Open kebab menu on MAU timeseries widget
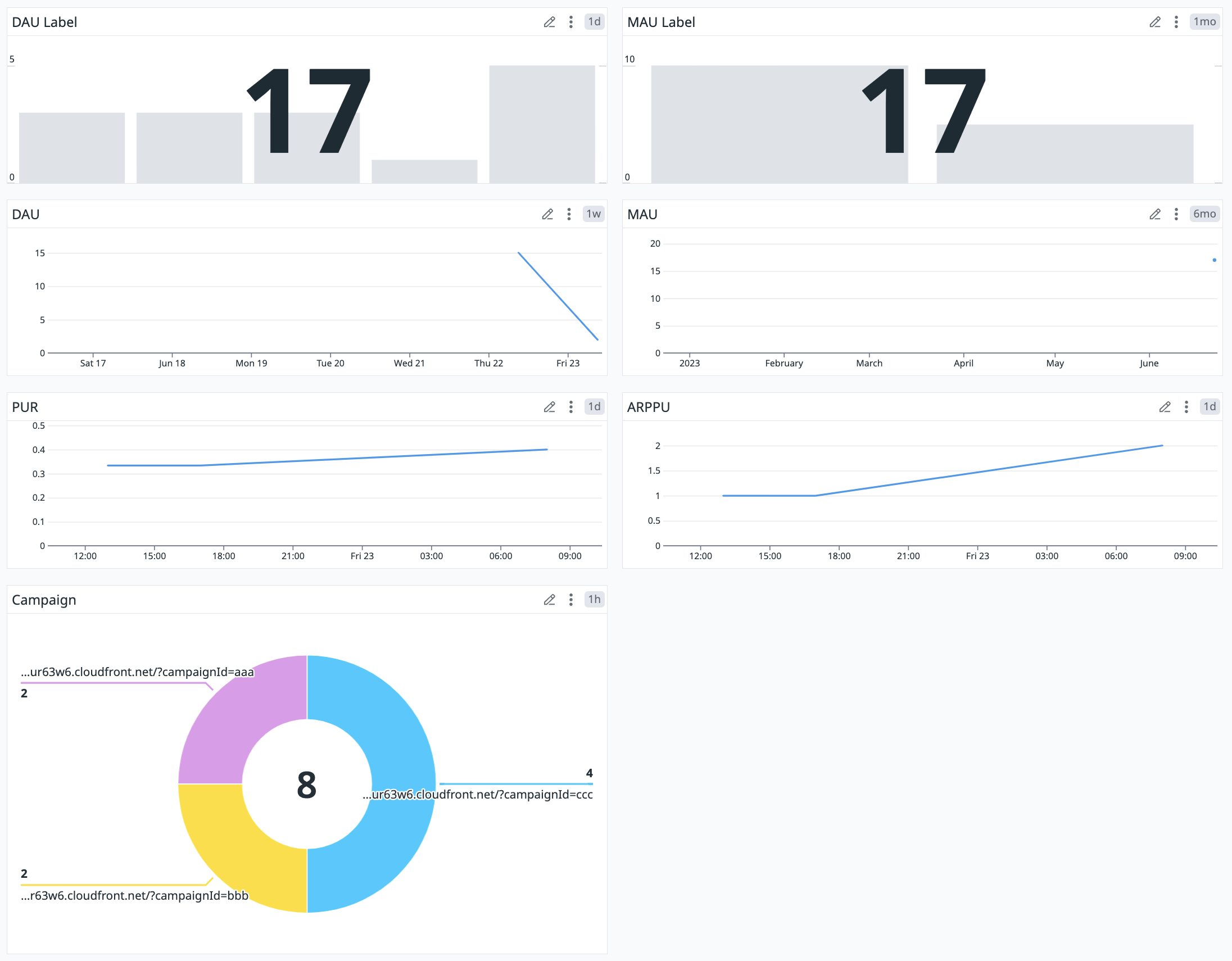 (1176, 214)
